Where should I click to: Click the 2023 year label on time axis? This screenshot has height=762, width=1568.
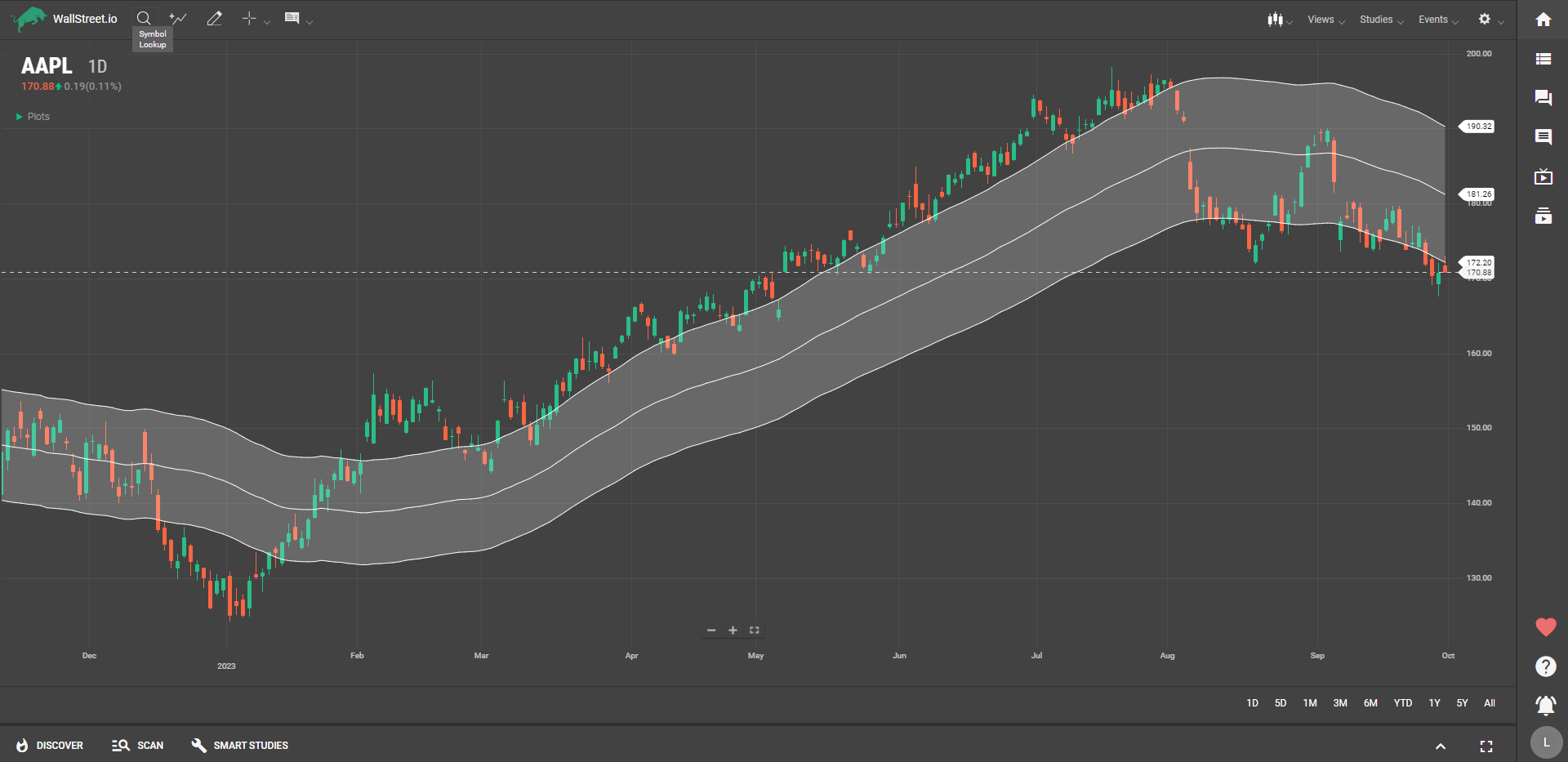[x=226, y=666]
